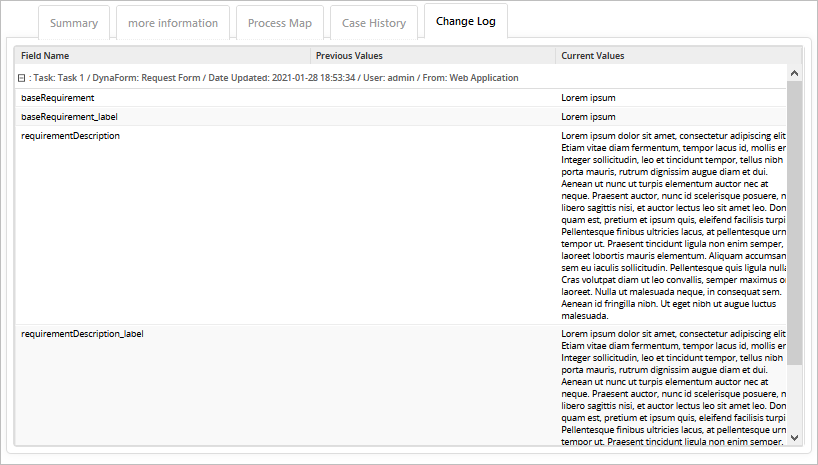Show the Case History tab

[374, 23]
